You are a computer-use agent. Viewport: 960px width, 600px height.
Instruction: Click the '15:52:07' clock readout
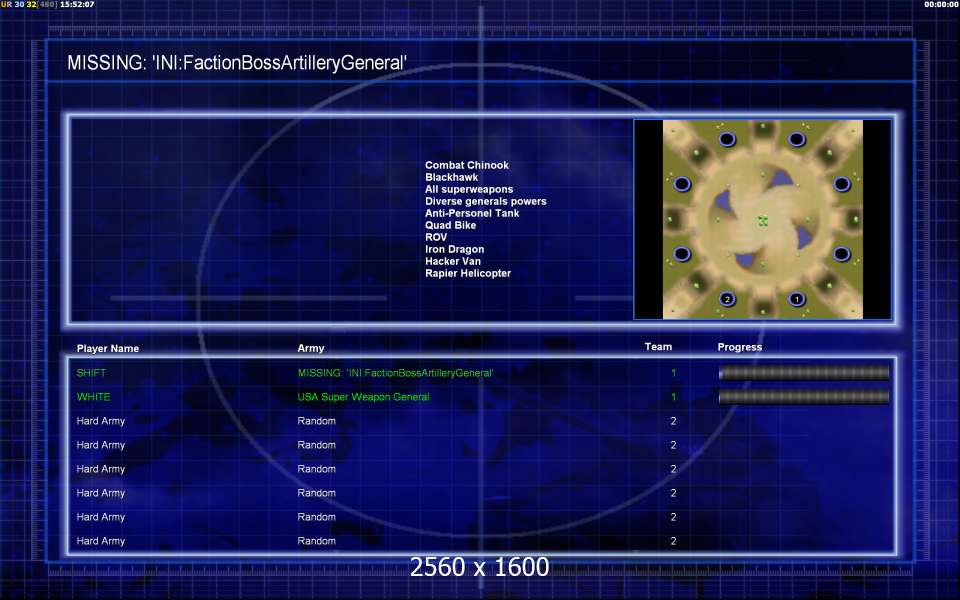coord(77,4)
